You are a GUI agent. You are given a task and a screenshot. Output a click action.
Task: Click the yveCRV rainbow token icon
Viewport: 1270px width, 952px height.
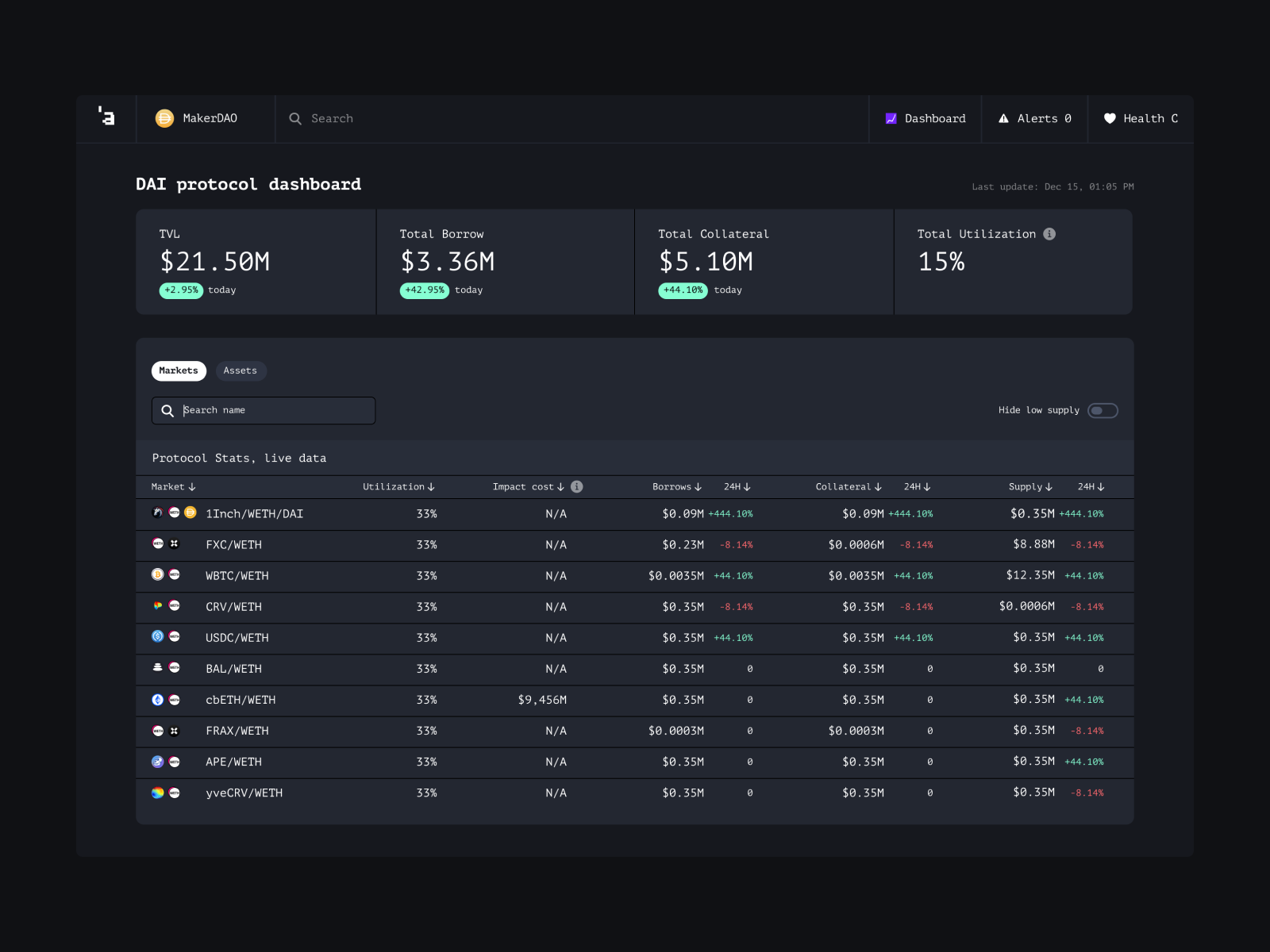pos(157,793)
